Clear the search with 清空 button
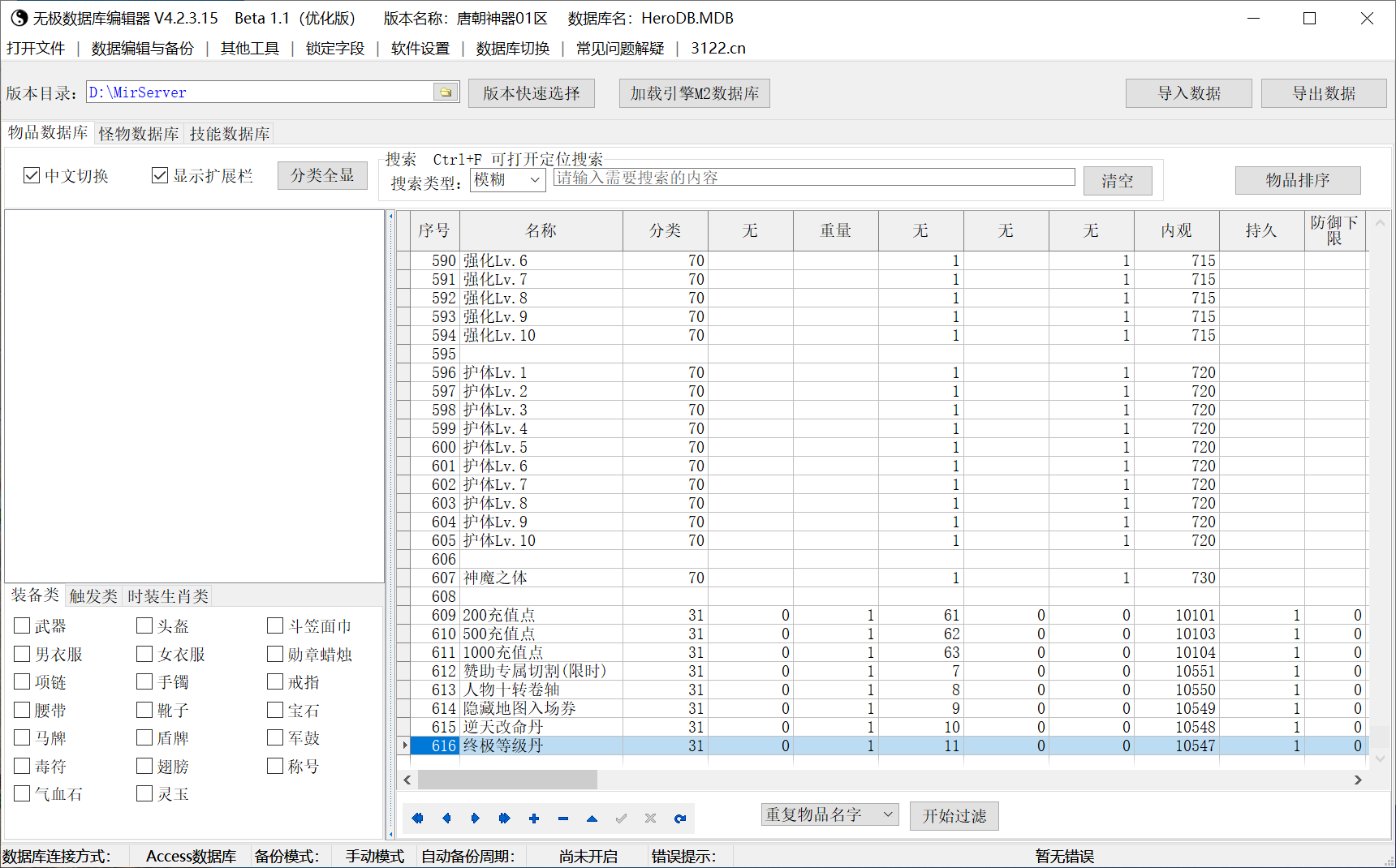The height and width of the screenshot is (868, 1396). pyautogui.click(x=1118, y=181)
